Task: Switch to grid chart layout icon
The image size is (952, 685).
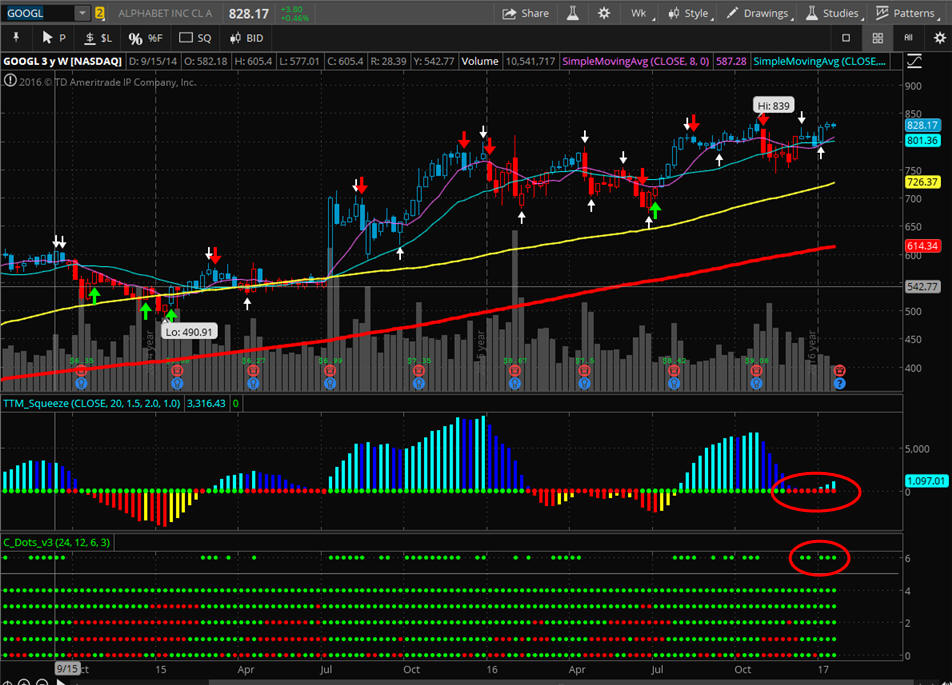Action: 877,38
